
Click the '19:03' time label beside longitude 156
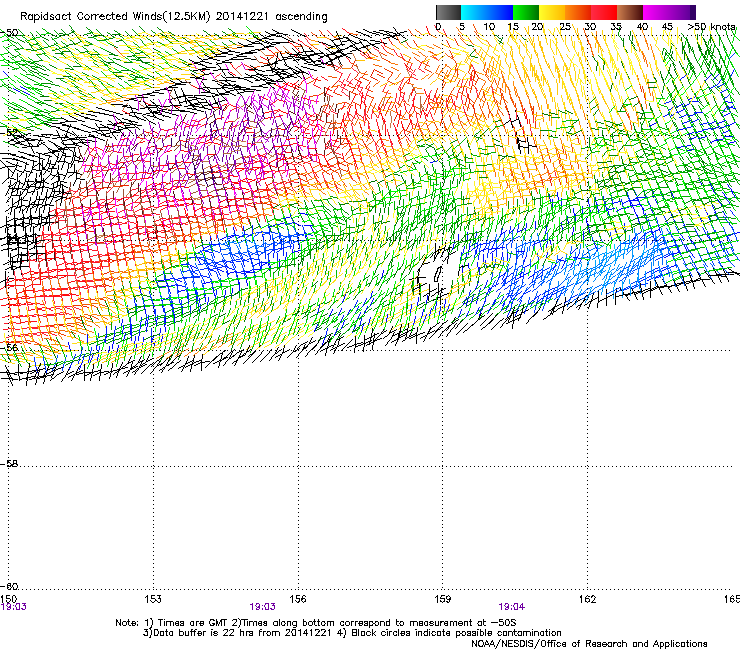(x=262, y=607)
